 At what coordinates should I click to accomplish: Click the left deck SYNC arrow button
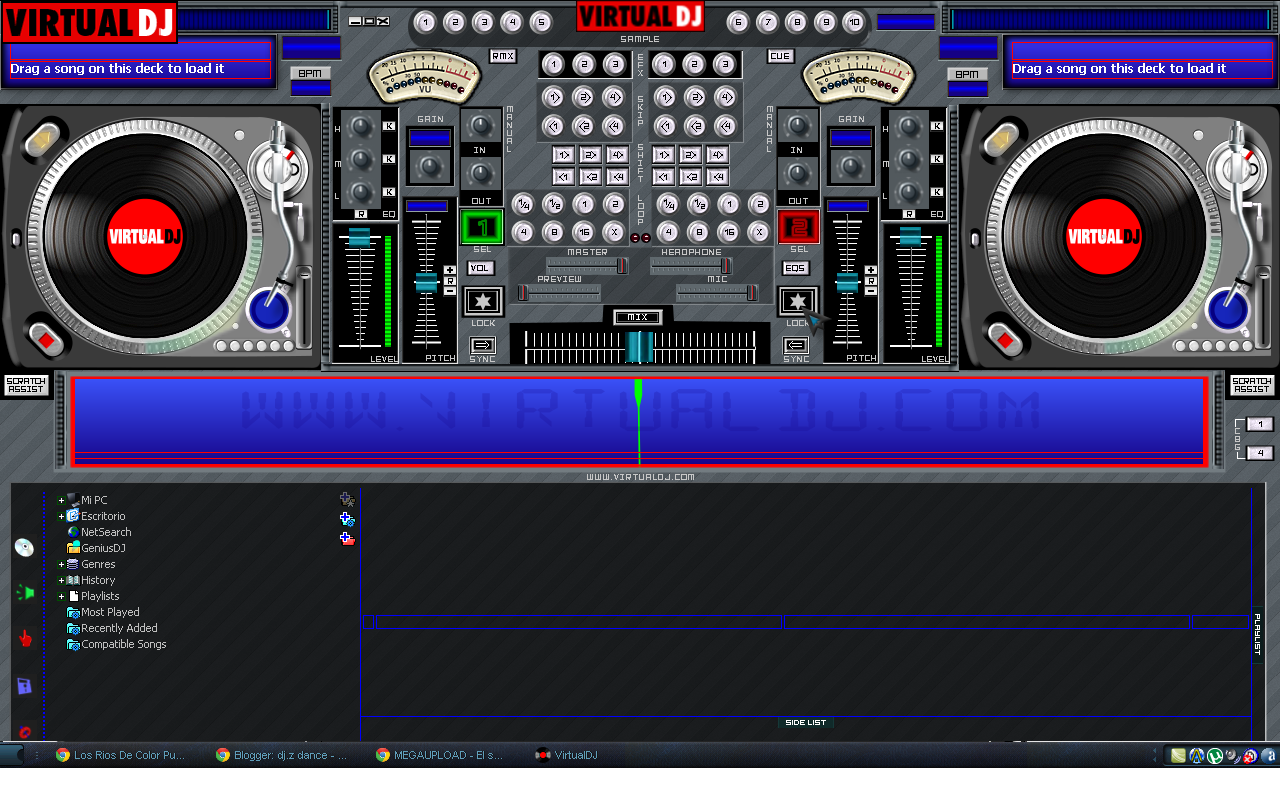[483, 345]
